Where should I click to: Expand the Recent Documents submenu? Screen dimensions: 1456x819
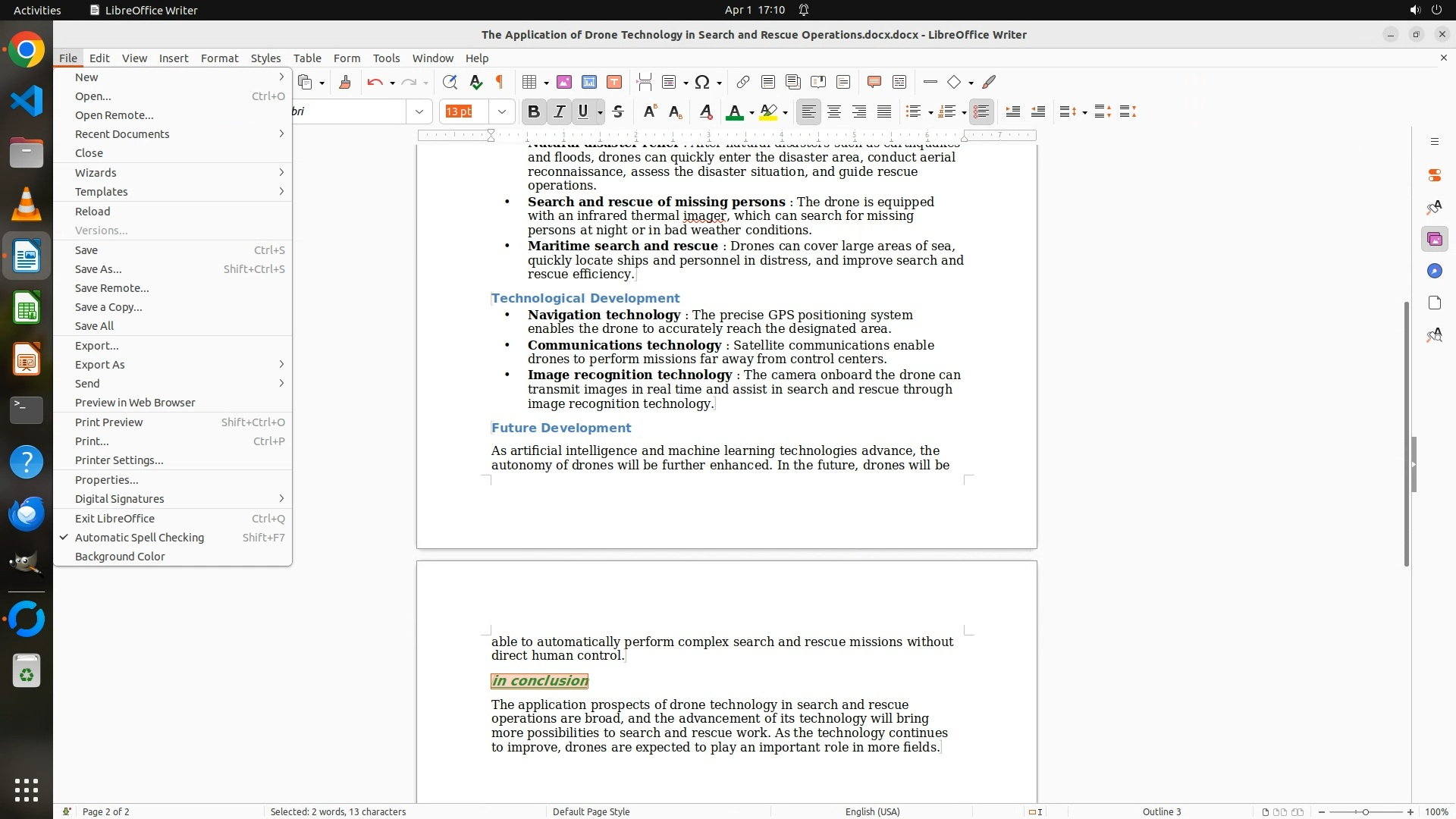pos(122,134)
